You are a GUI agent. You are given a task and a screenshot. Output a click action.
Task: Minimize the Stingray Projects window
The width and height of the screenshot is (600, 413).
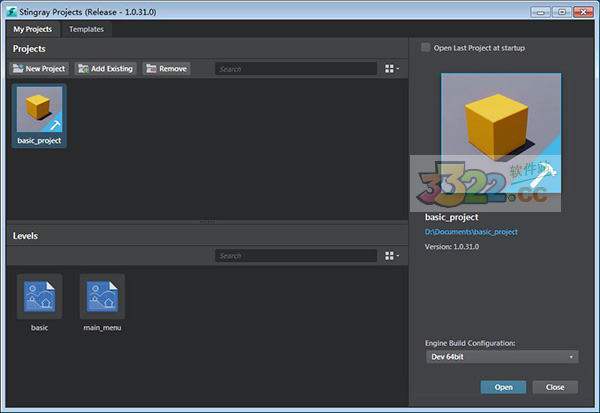541,12
